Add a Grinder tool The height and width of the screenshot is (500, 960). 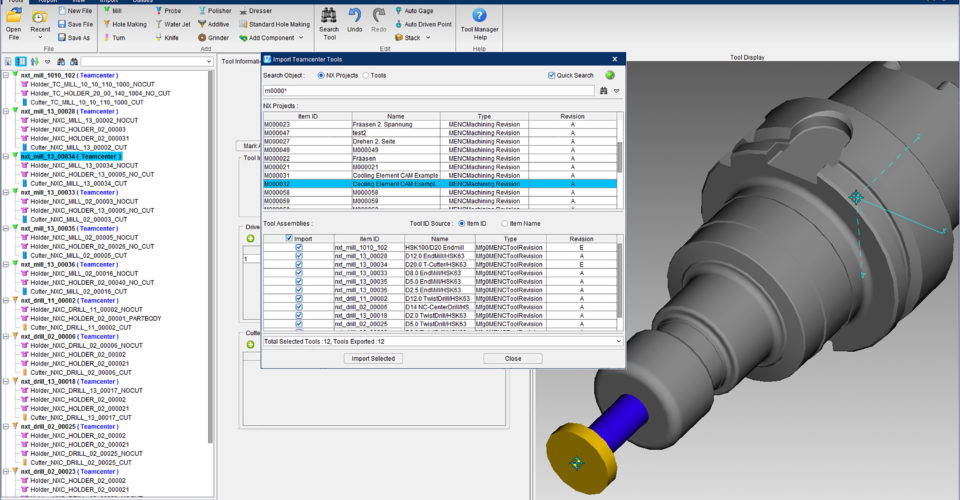tap(214, 38)
